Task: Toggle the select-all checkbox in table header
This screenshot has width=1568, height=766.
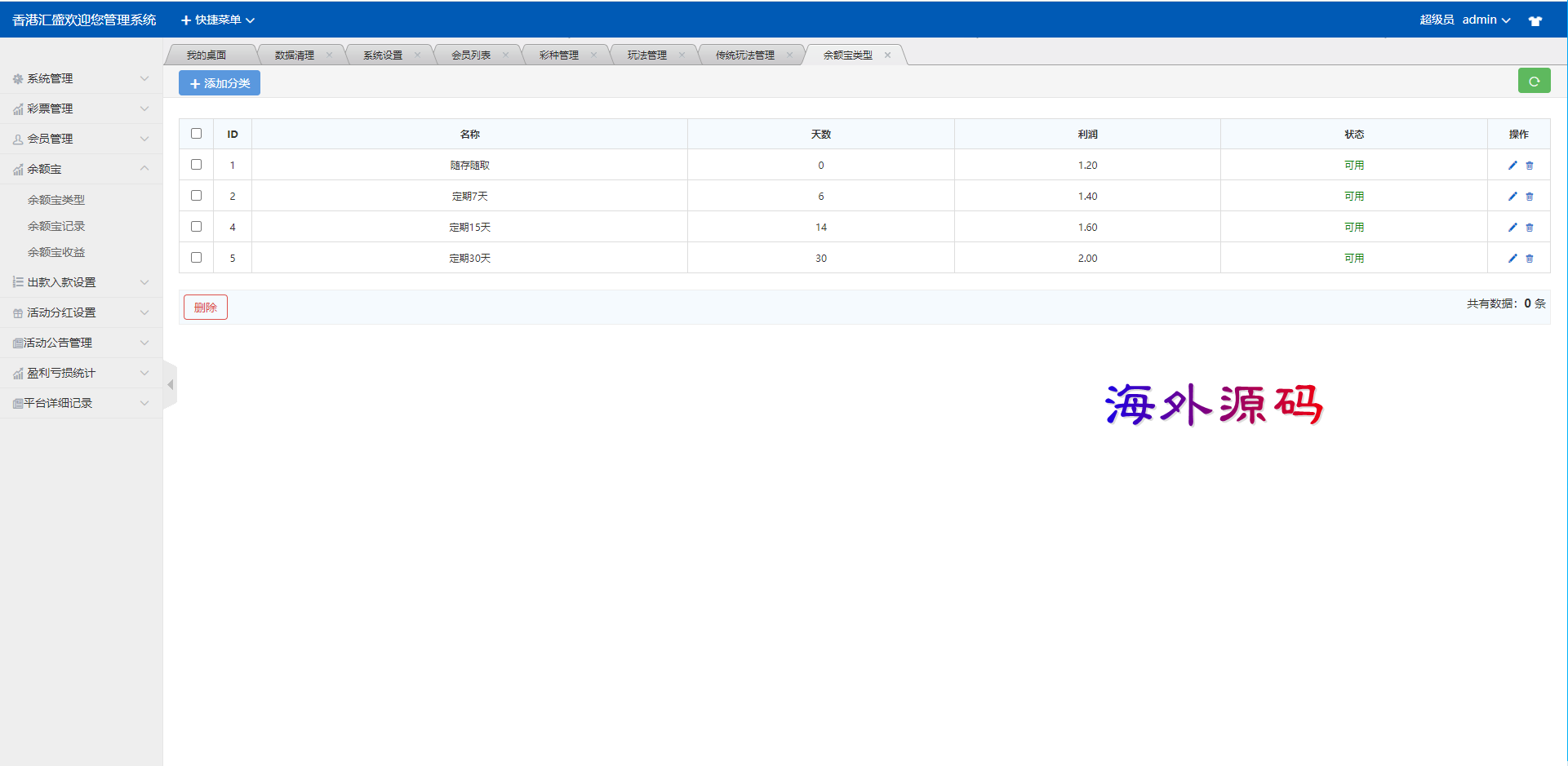Action: [196, 134]
